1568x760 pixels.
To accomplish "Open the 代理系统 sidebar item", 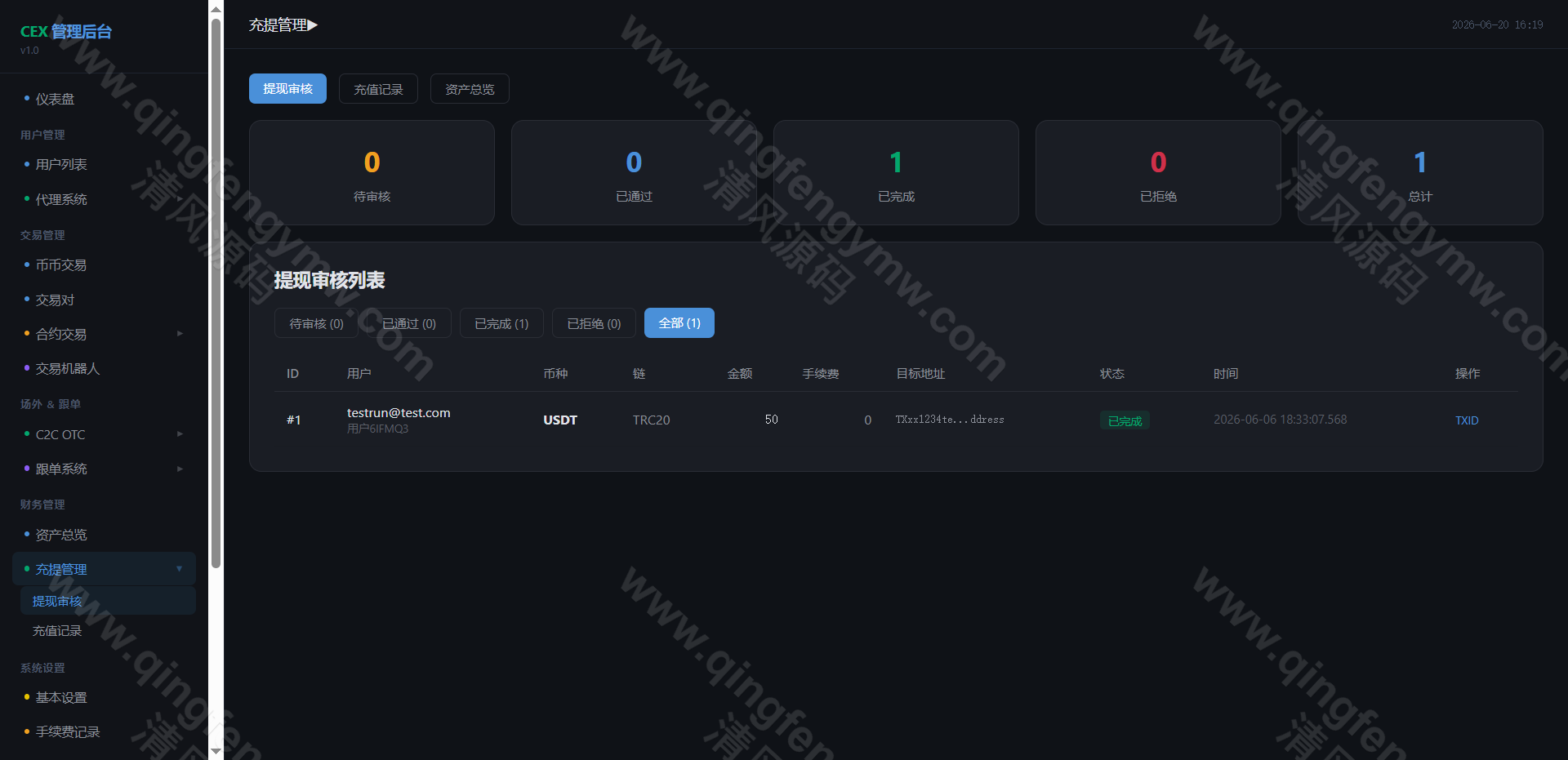I will [x=104, y=199].
